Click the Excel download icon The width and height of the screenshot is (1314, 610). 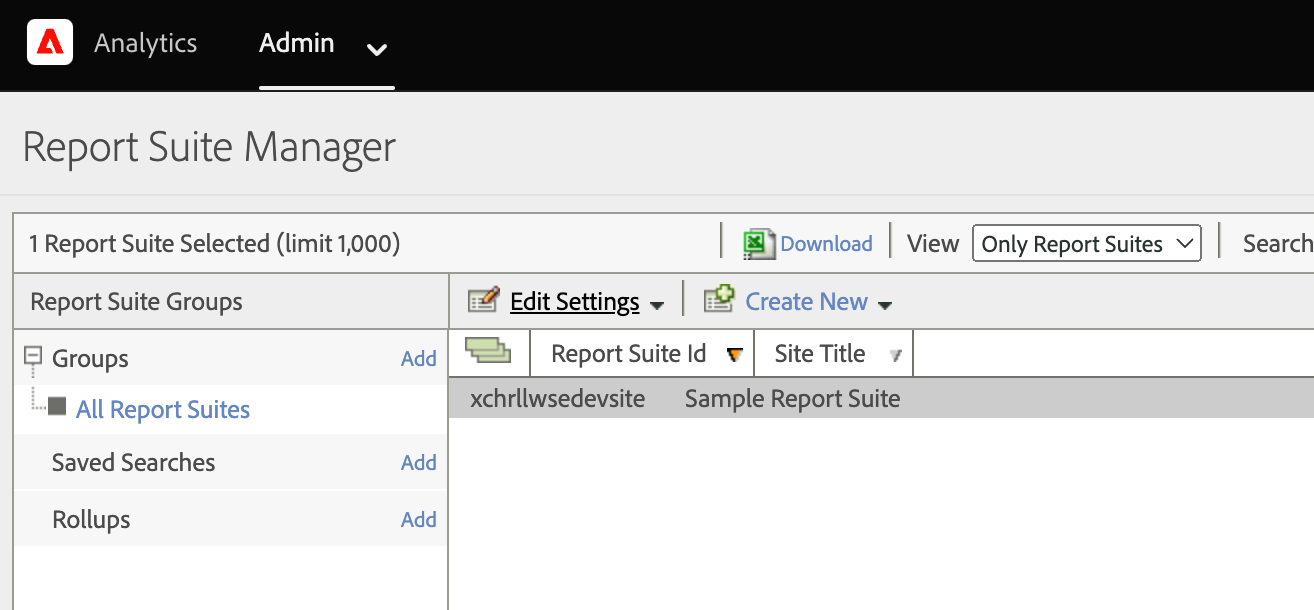coord(759,244)
